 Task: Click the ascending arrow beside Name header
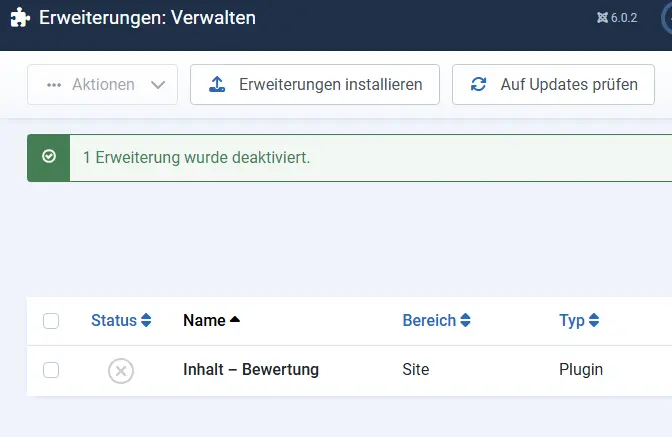click(235, 320)
